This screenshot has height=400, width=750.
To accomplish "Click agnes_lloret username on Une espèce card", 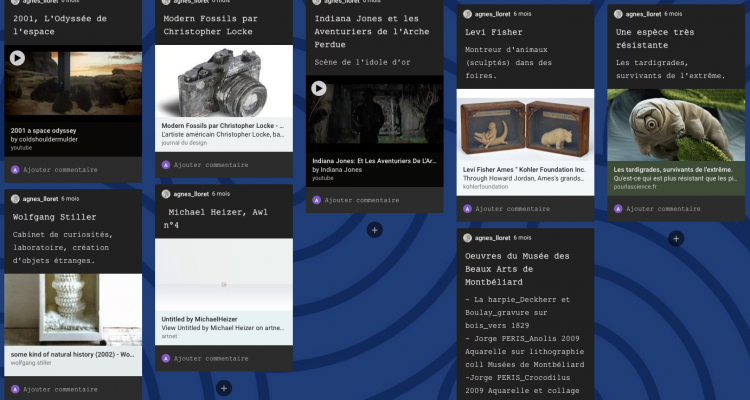I will pos(643,14).
